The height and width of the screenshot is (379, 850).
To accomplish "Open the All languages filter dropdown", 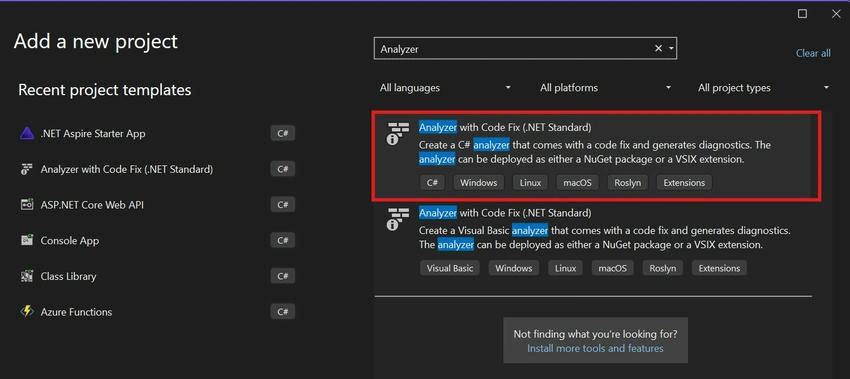I will coord(445,88).
